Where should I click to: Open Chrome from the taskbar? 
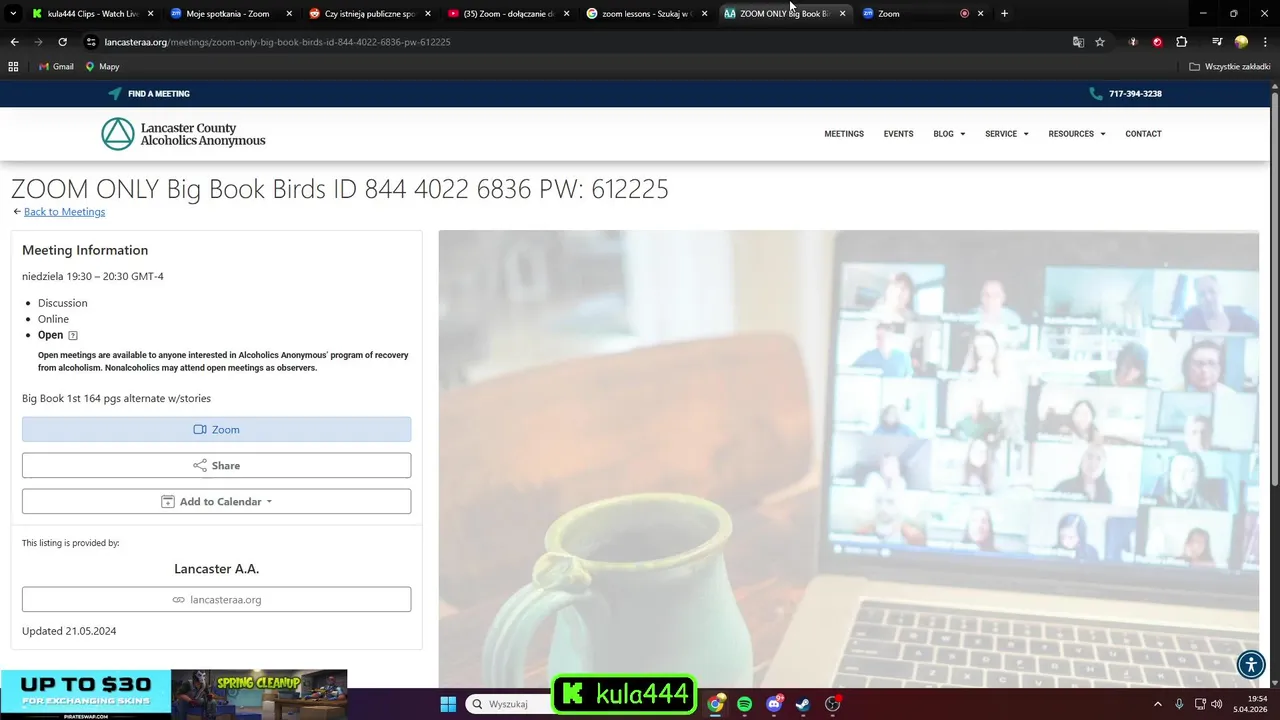click(x=716, y=704)
